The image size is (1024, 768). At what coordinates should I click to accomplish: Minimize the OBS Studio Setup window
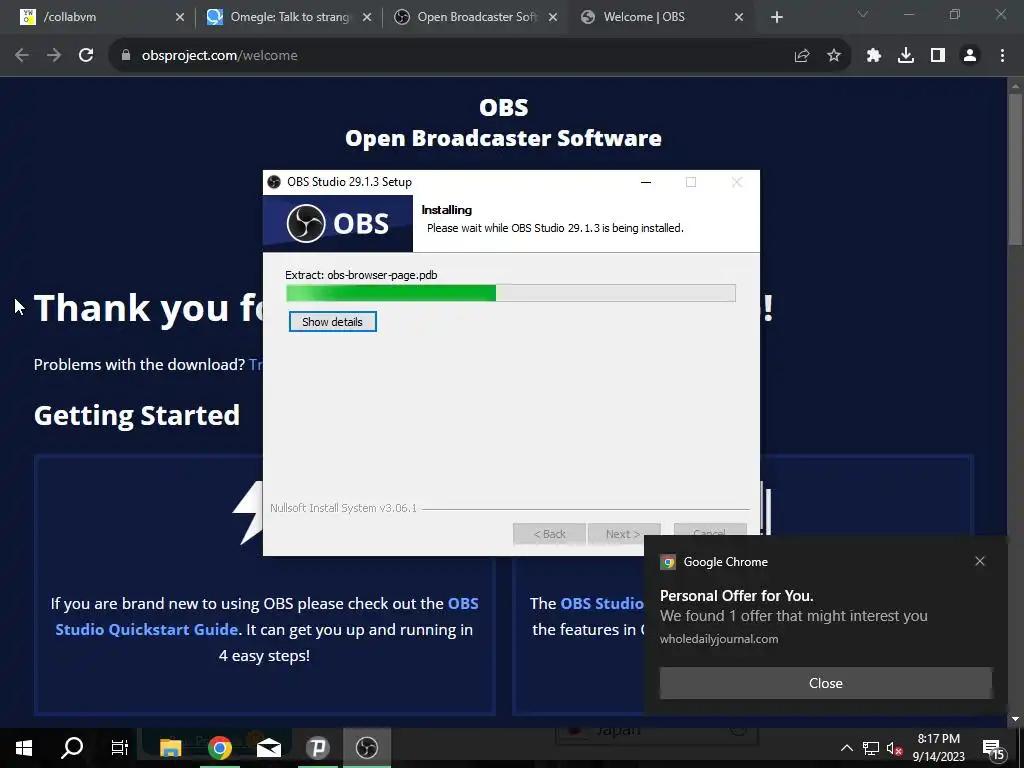(x=646, y=182)
